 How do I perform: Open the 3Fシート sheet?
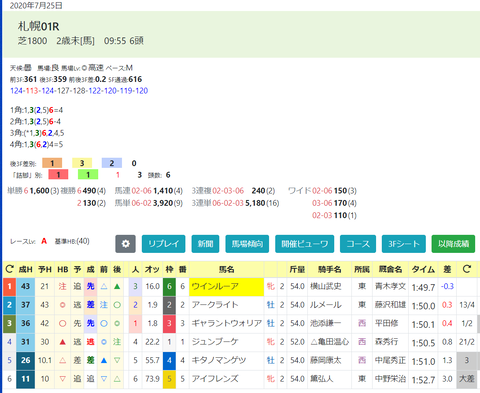(404, 244)
